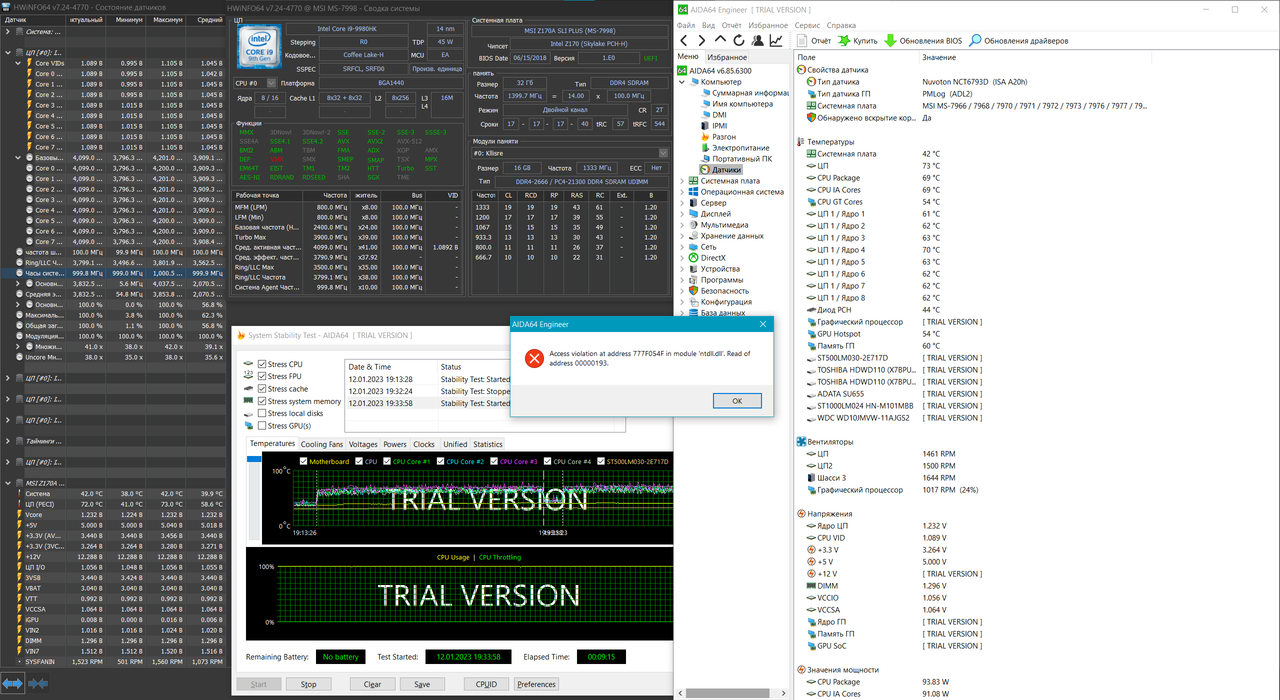The image size is (1280, 700).
Task: Uncheck Stress CPU checkbox
Action: pos(262,363)
